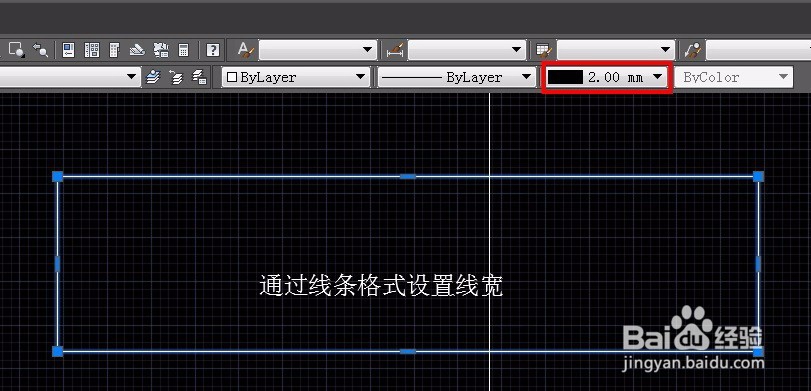811x391 pixels.
Task: Select the rectangle's top-right corner grip
Action: [758, 176]
